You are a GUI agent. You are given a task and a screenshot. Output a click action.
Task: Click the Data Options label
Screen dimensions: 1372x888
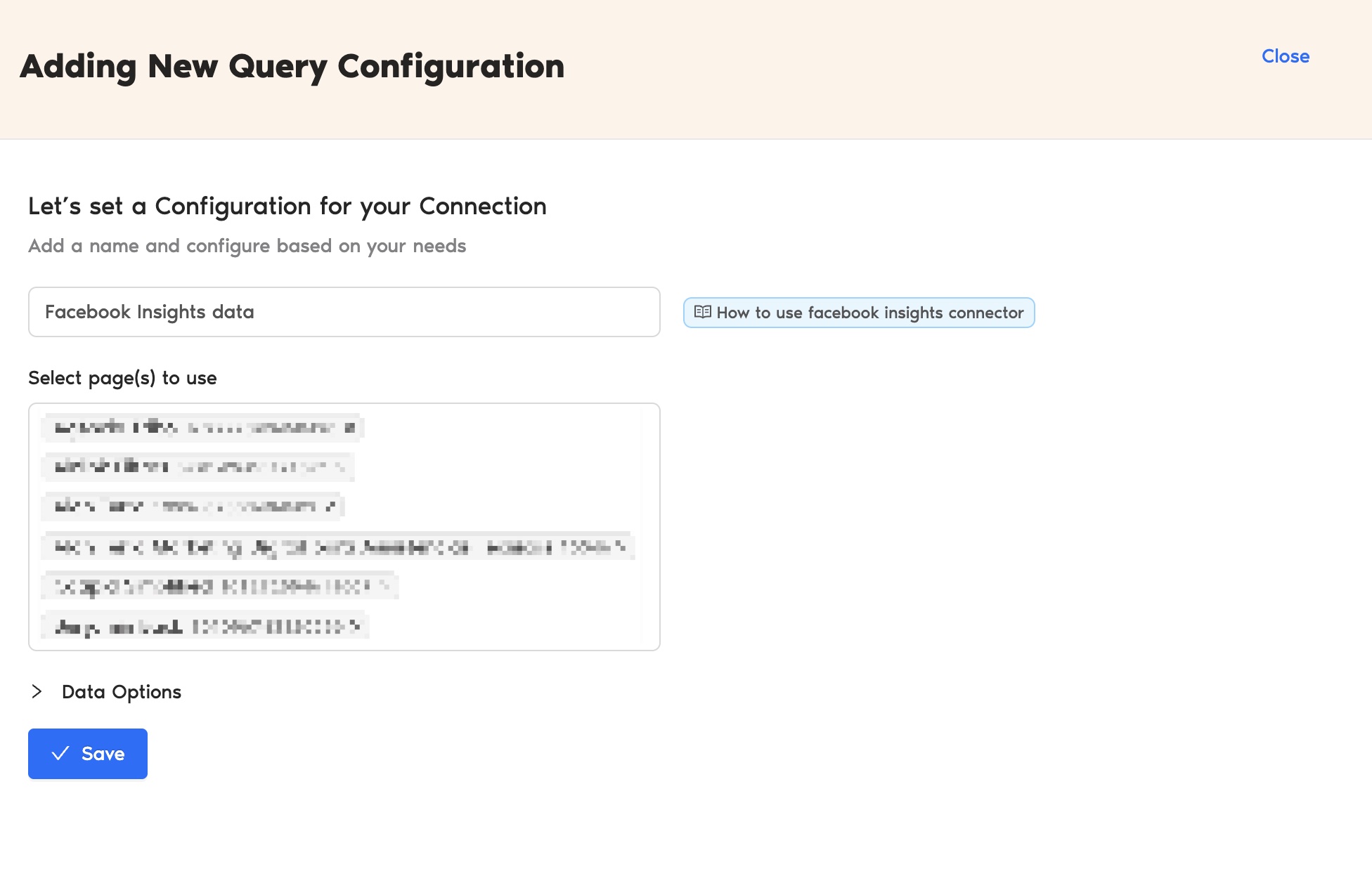coord(122,692)
